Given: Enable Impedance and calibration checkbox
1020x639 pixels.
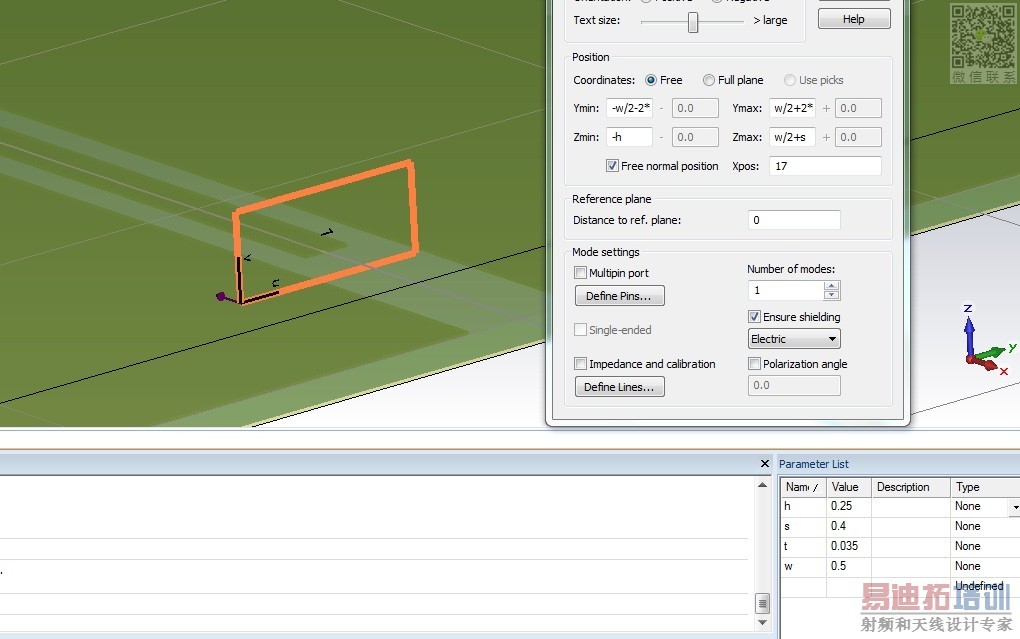Looking at the screenshot, I should [580, 364].
